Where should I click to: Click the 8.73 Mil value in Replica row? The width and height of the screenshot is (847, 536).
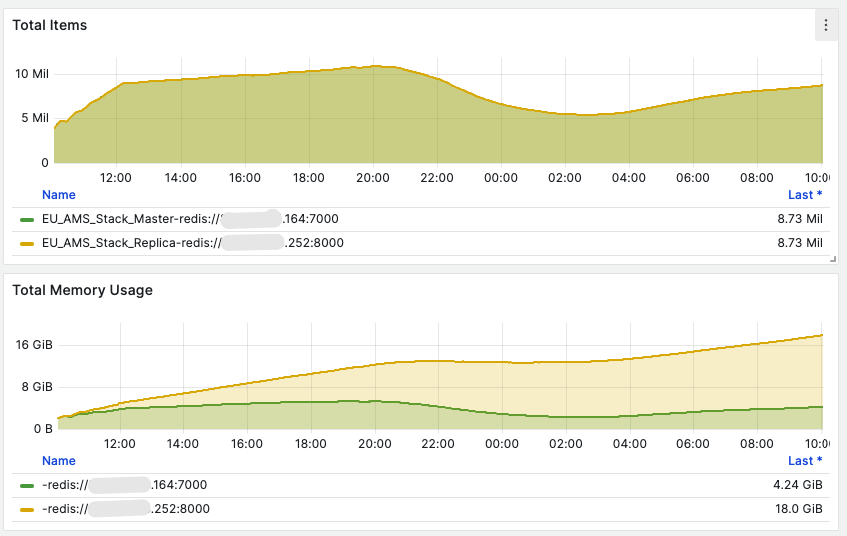point(800,243)
